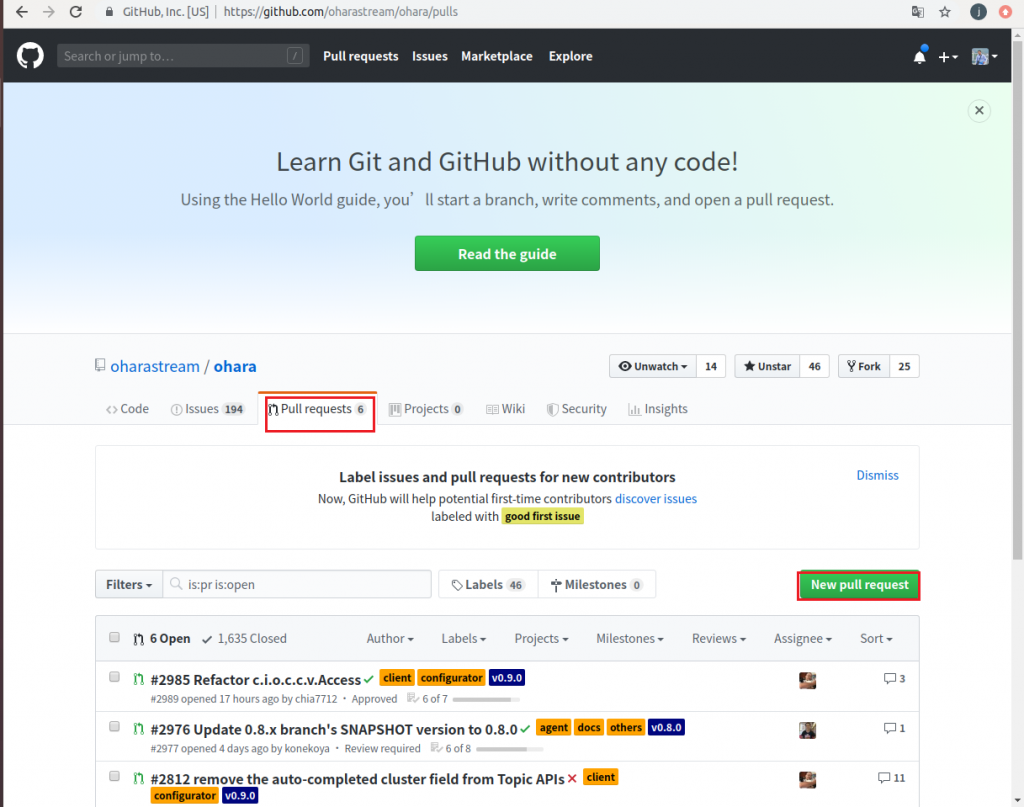This screenshot has height=807, width=1024.
Task: Click the repository book icon
Action: pyautogui.click(x=100, y=365)
